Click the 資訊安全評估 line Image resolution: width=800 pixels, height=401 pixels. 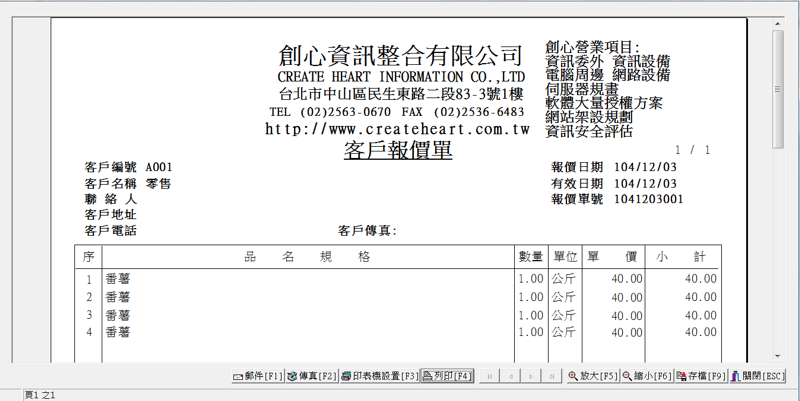click(x=589, y=131)
